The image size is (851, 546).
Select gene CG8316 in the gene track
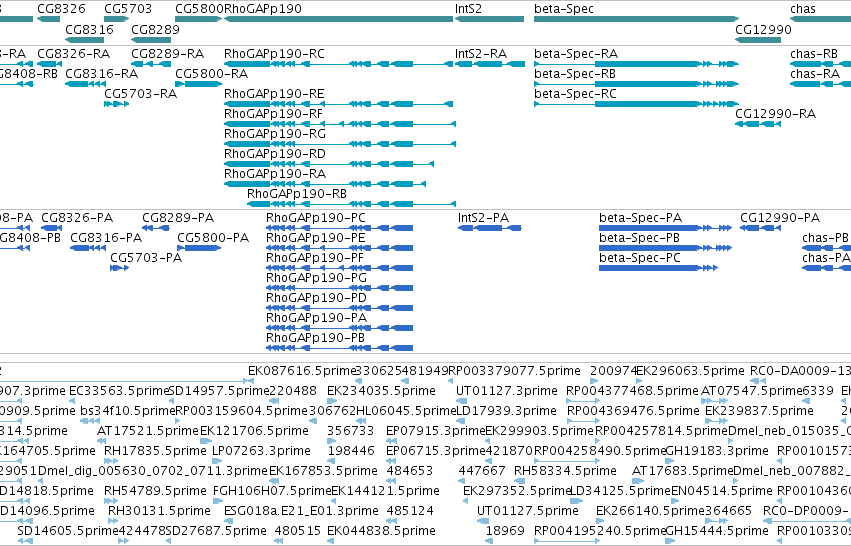(89, 29)
